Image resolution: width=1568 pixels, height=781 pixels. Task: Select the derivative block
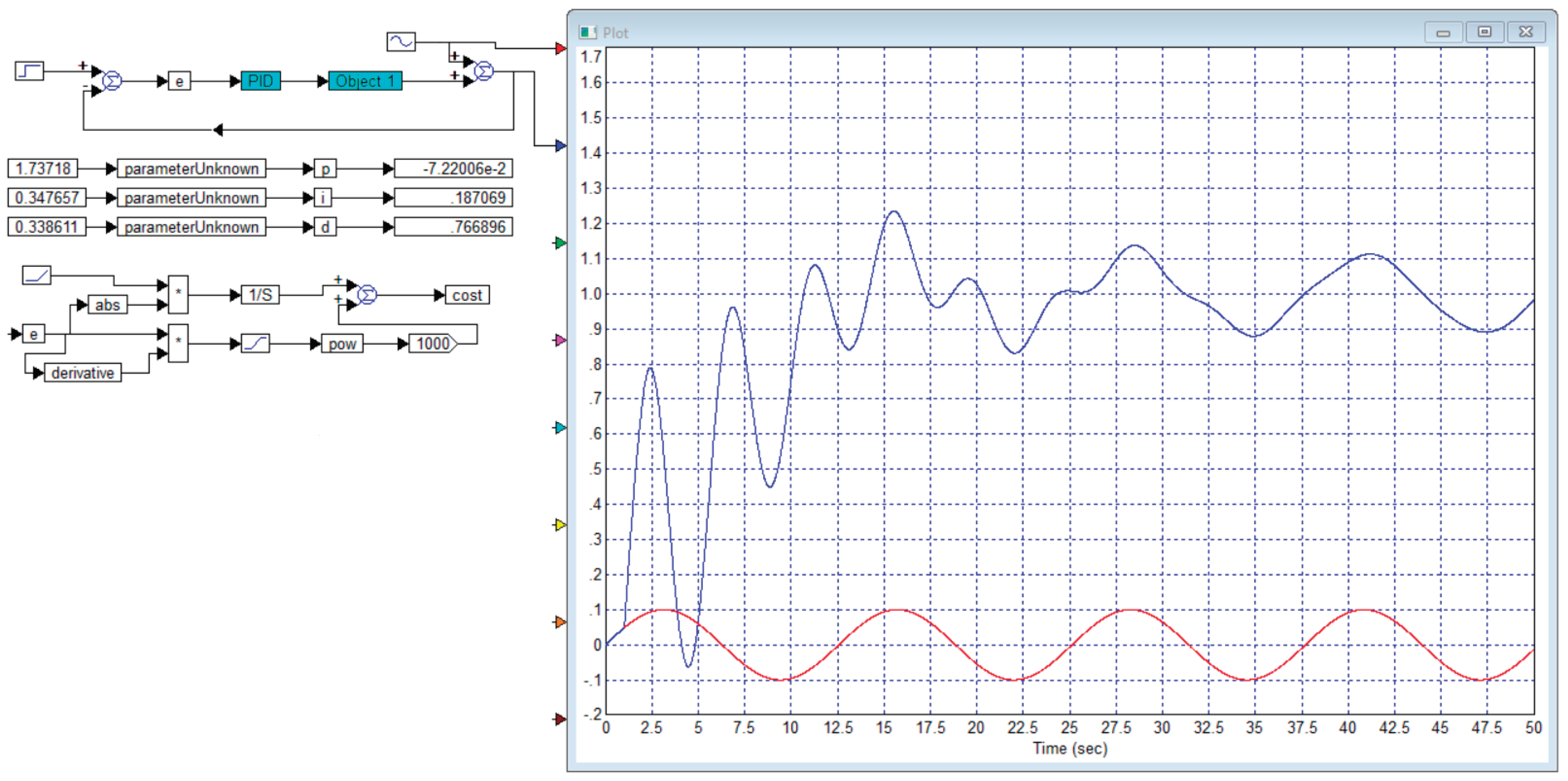coord(83,372)
